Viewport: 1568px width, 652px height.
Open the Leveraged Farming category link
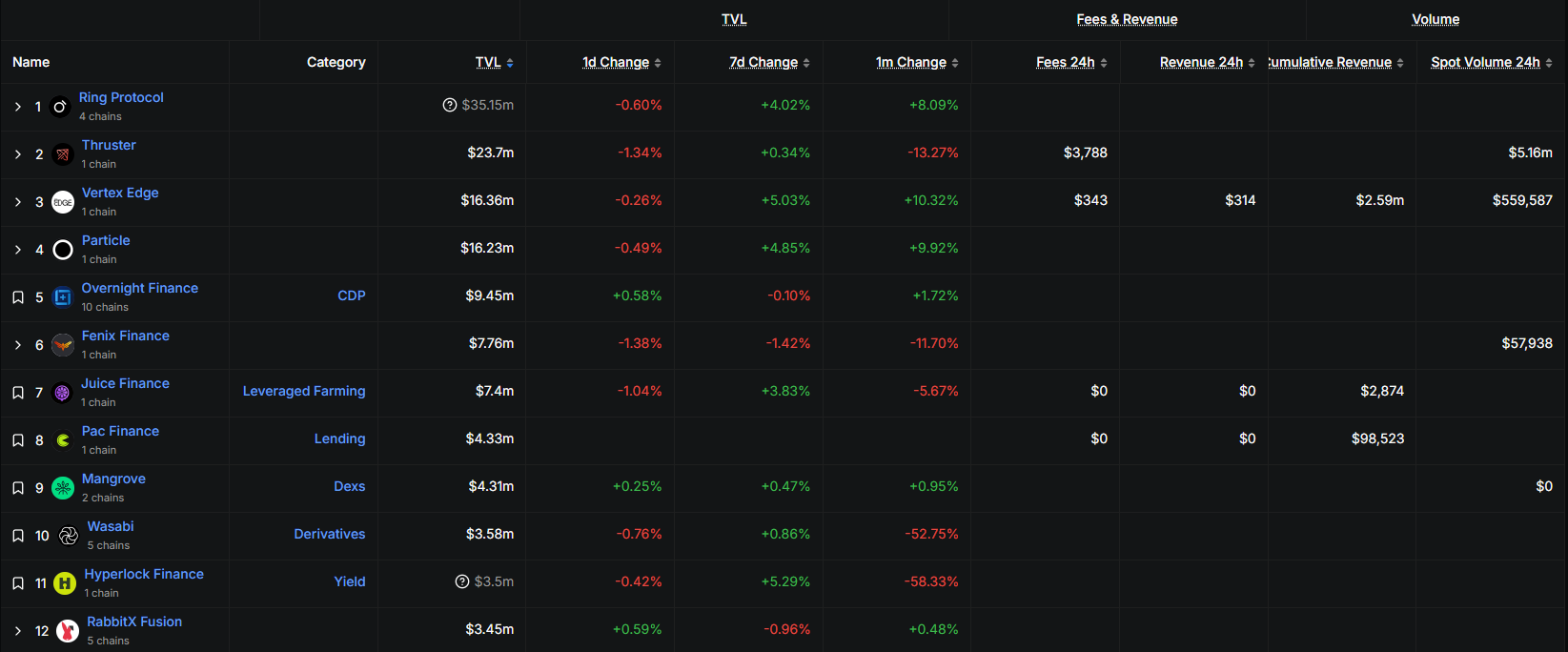[304, 391]
